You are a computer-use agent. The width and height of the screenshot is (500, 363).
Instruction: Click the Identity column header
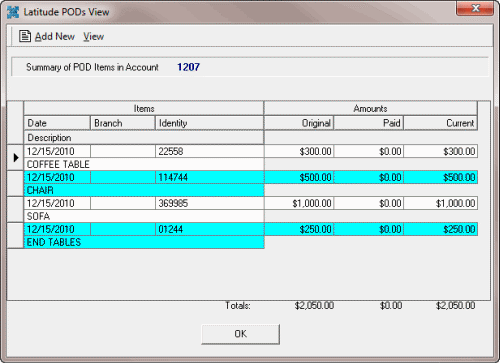coord(209,123)
